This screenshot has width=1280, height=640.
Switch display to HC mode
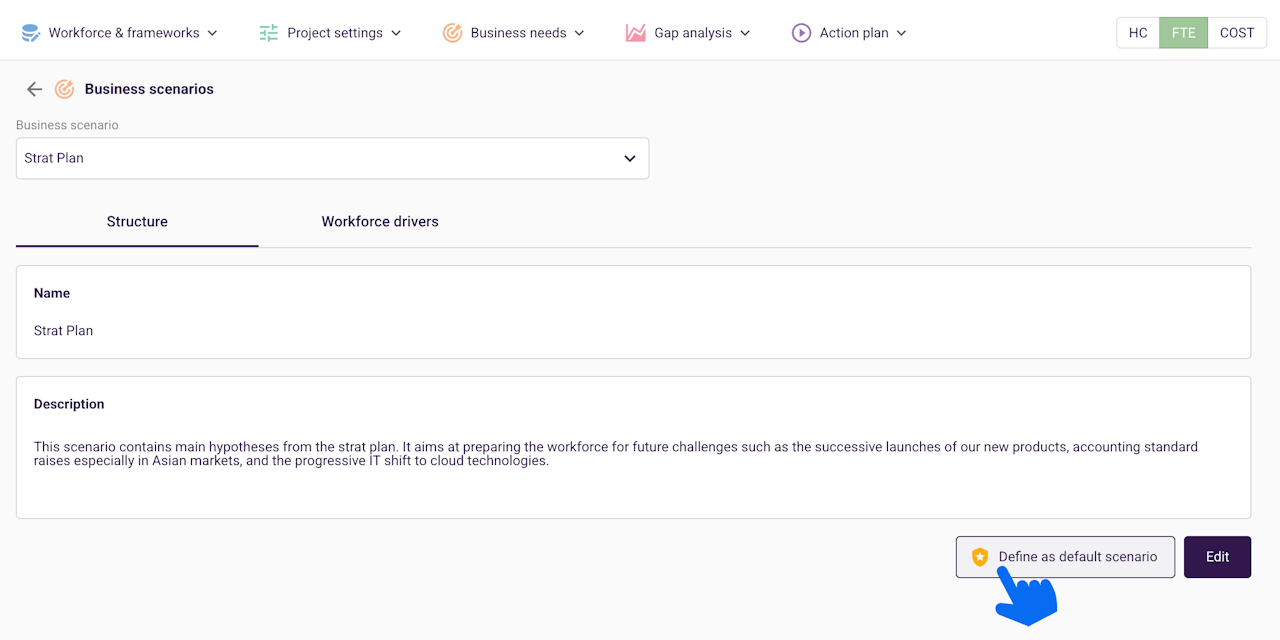click(1138, 33)
